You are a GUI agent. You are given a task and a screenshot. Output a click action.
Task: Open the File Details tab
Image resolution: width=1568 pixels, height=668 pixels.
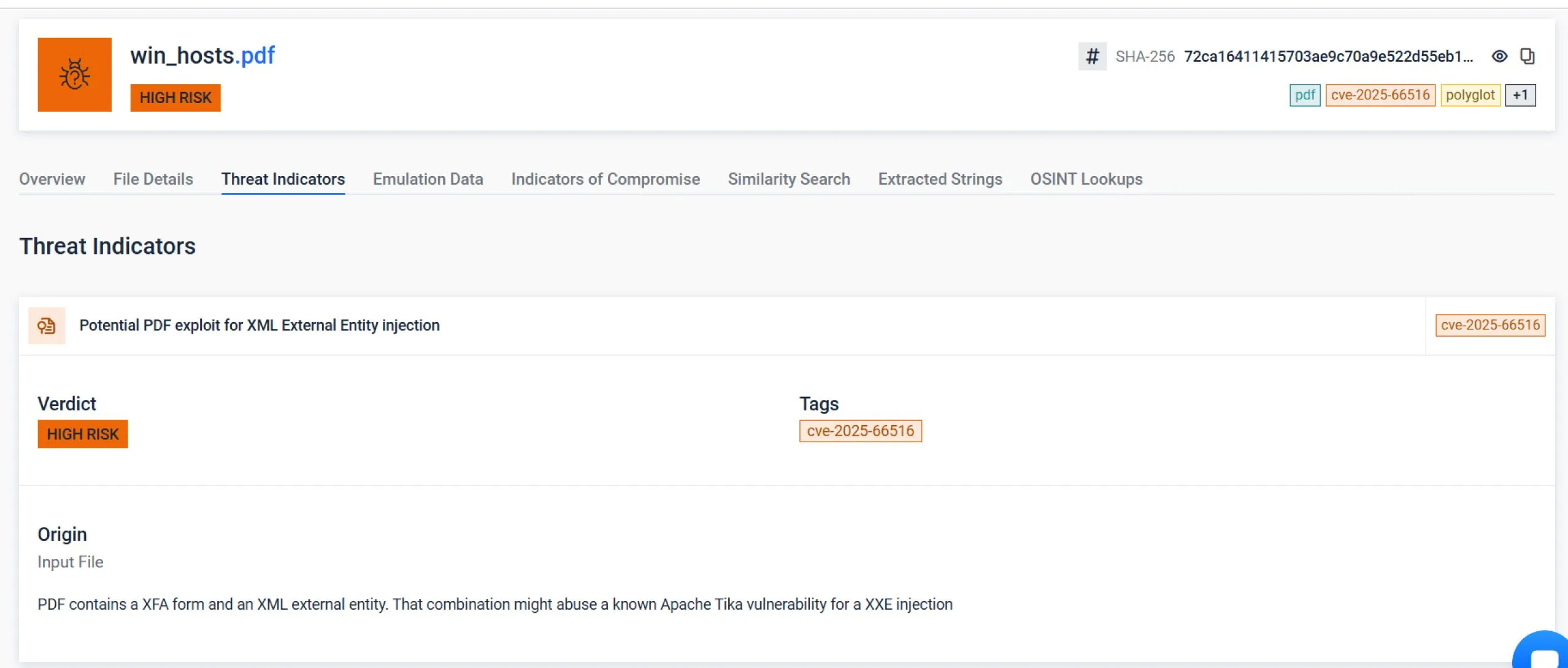coord(153,179)
